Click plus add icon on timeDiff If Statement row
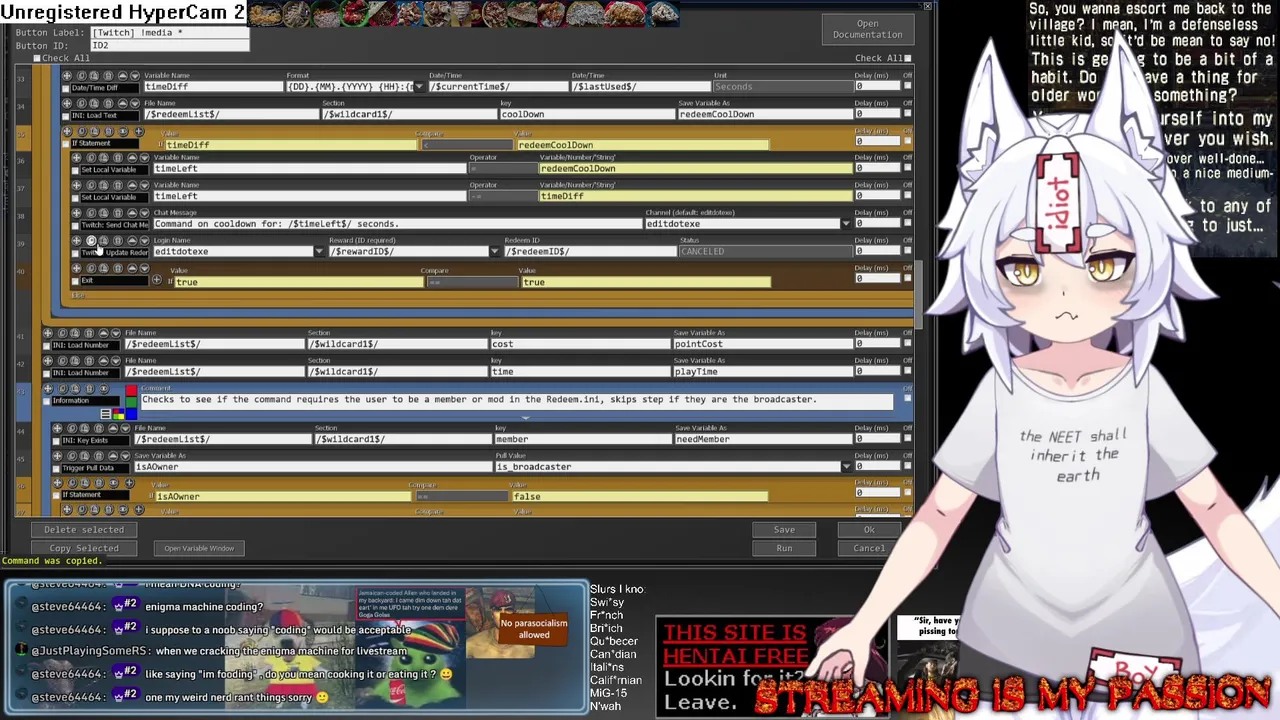 point(139,131)
